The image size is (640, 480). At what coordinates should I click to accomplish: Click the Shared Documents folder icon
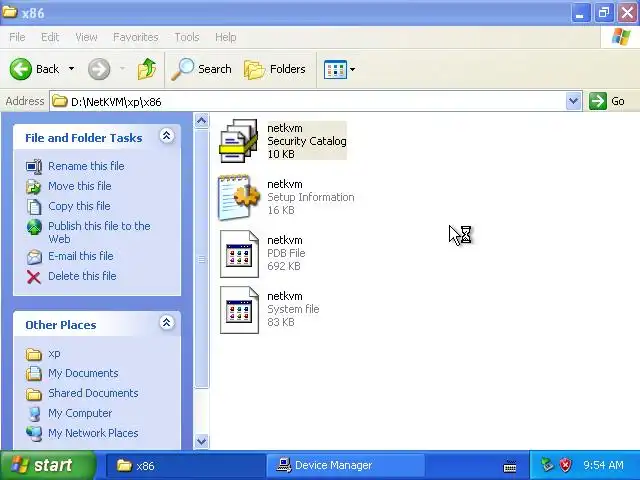[34, 394]
